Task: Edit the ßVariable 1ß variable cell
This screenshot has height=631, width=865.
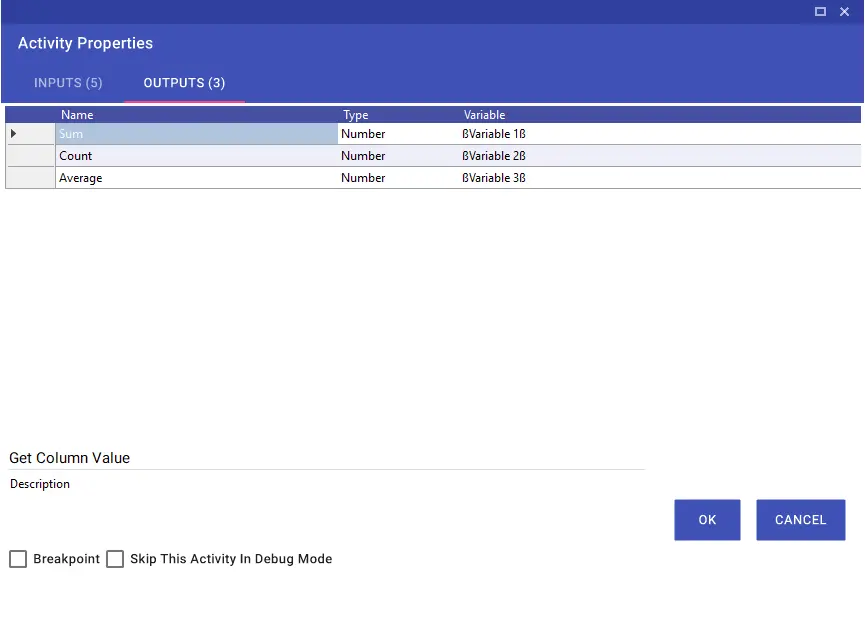Action: (660, 134)
